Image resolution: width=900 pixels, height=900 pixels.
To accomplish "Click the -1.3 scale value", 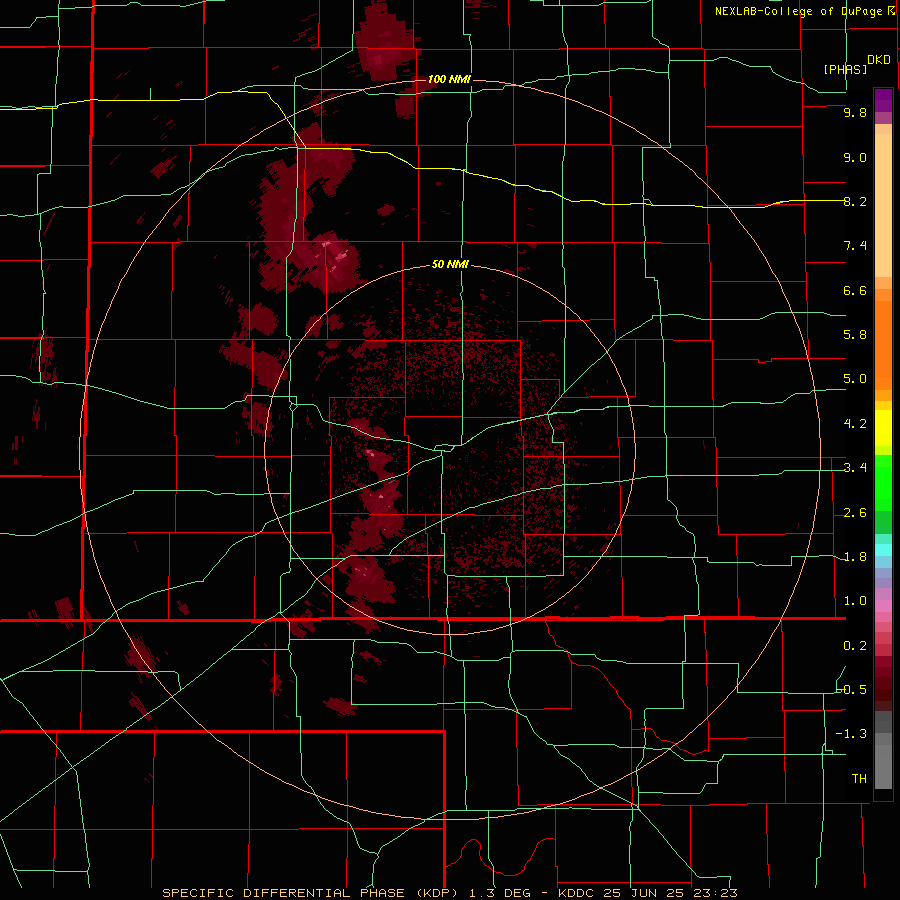I will point(852,734).
